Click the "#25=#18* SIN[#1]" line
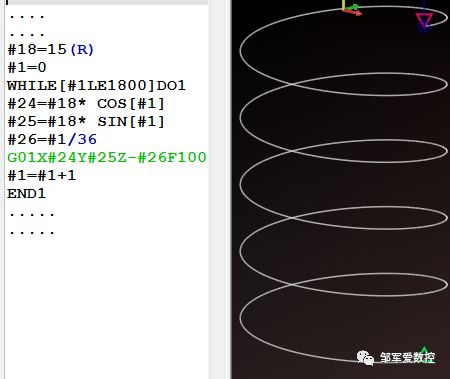The height and width of the screenshot is (379, 450). (86, 122)
